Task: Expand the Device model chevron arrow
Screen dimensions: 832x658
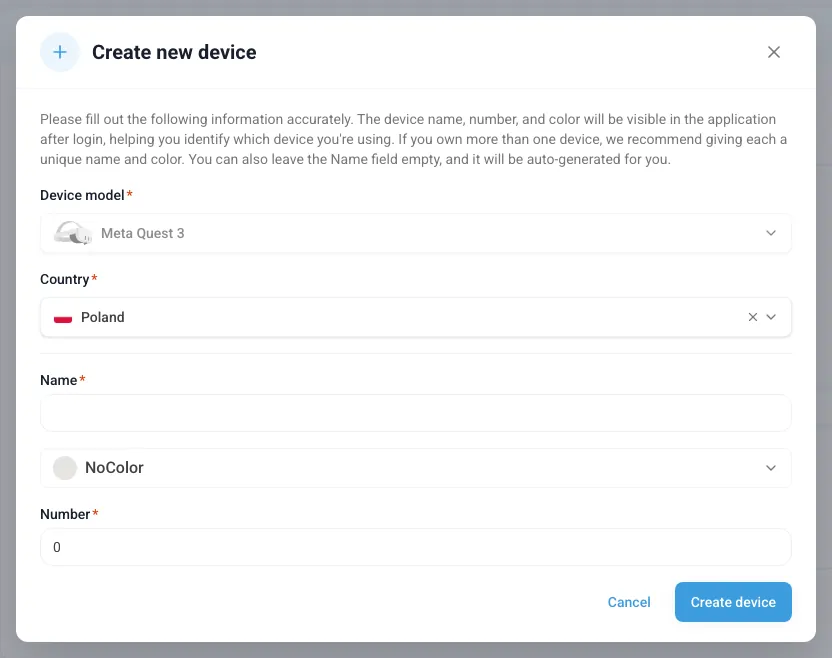Action: (770, 233)
